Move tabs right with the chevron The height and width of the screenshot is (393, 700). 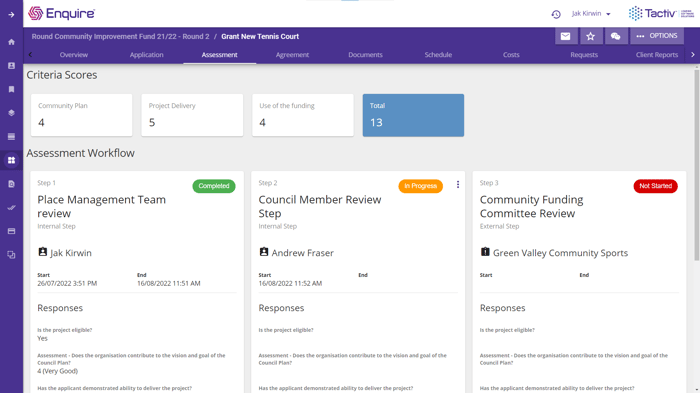point(693,54)
